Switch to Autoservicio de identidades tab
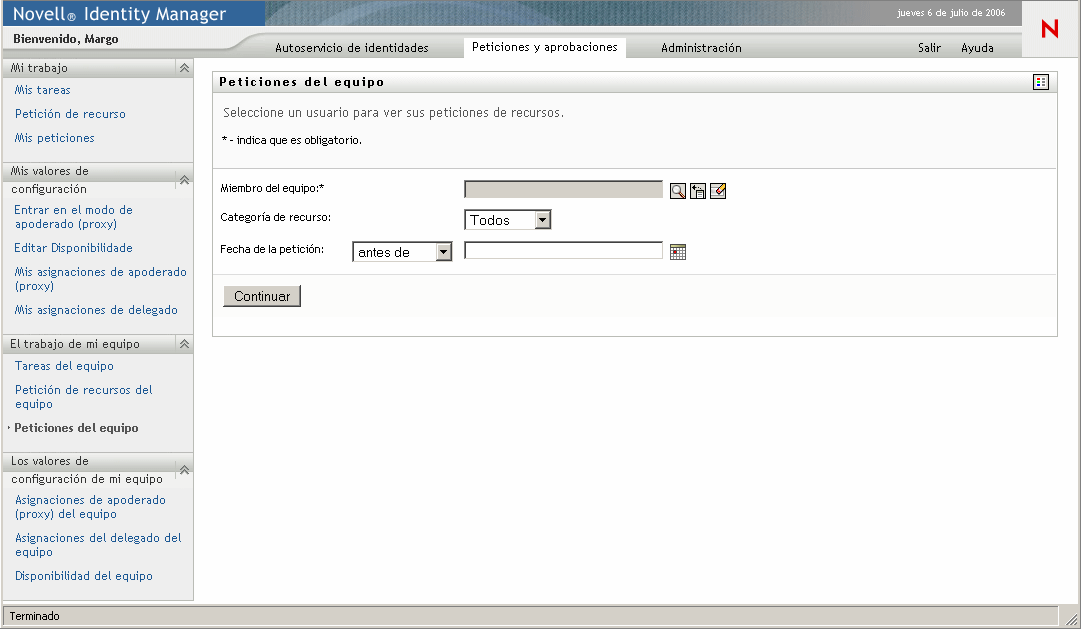 tap(352, 48)
